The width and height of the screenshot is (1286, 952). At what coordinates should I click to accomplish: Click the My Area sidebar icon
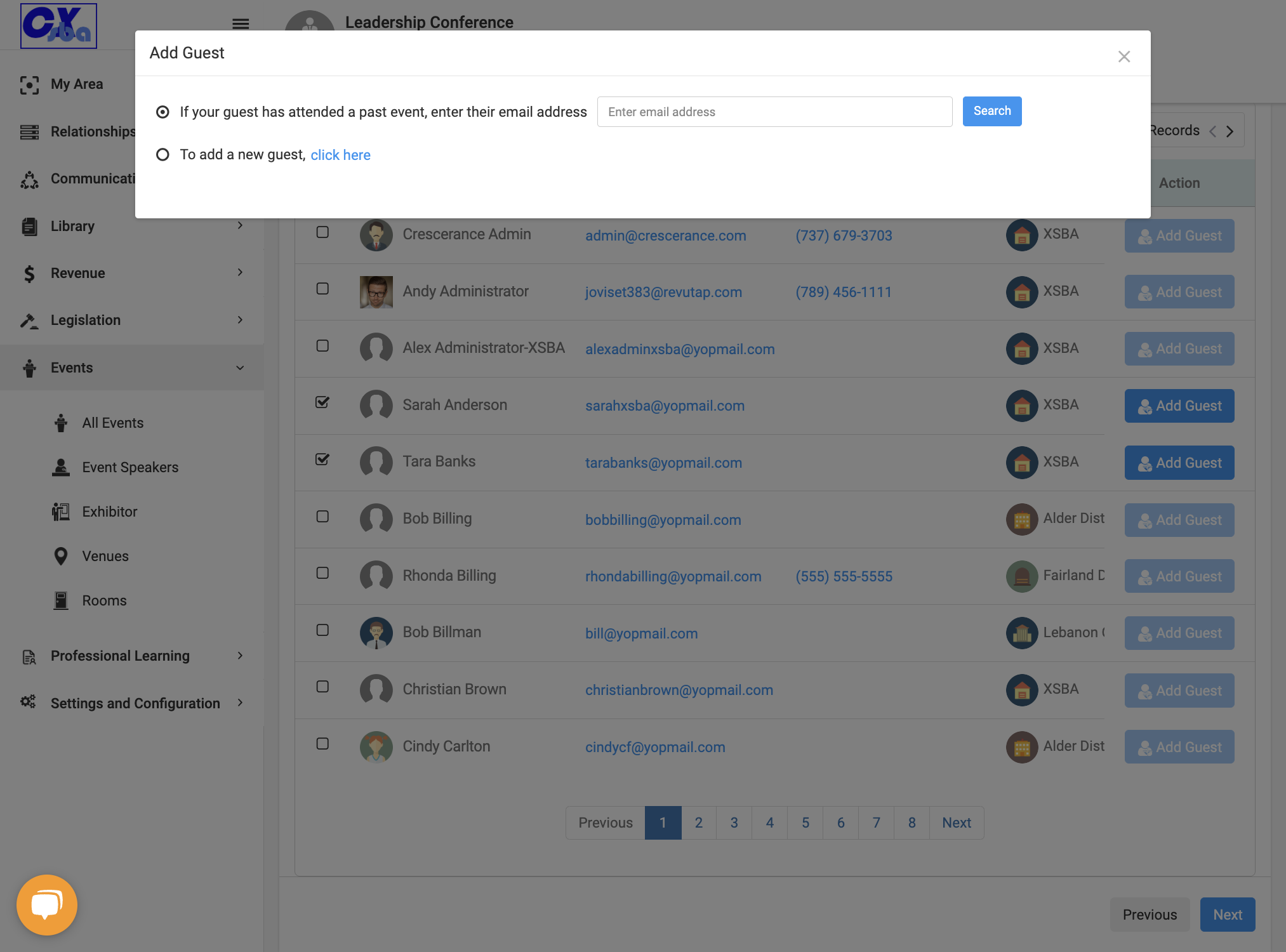pos(29,85)
